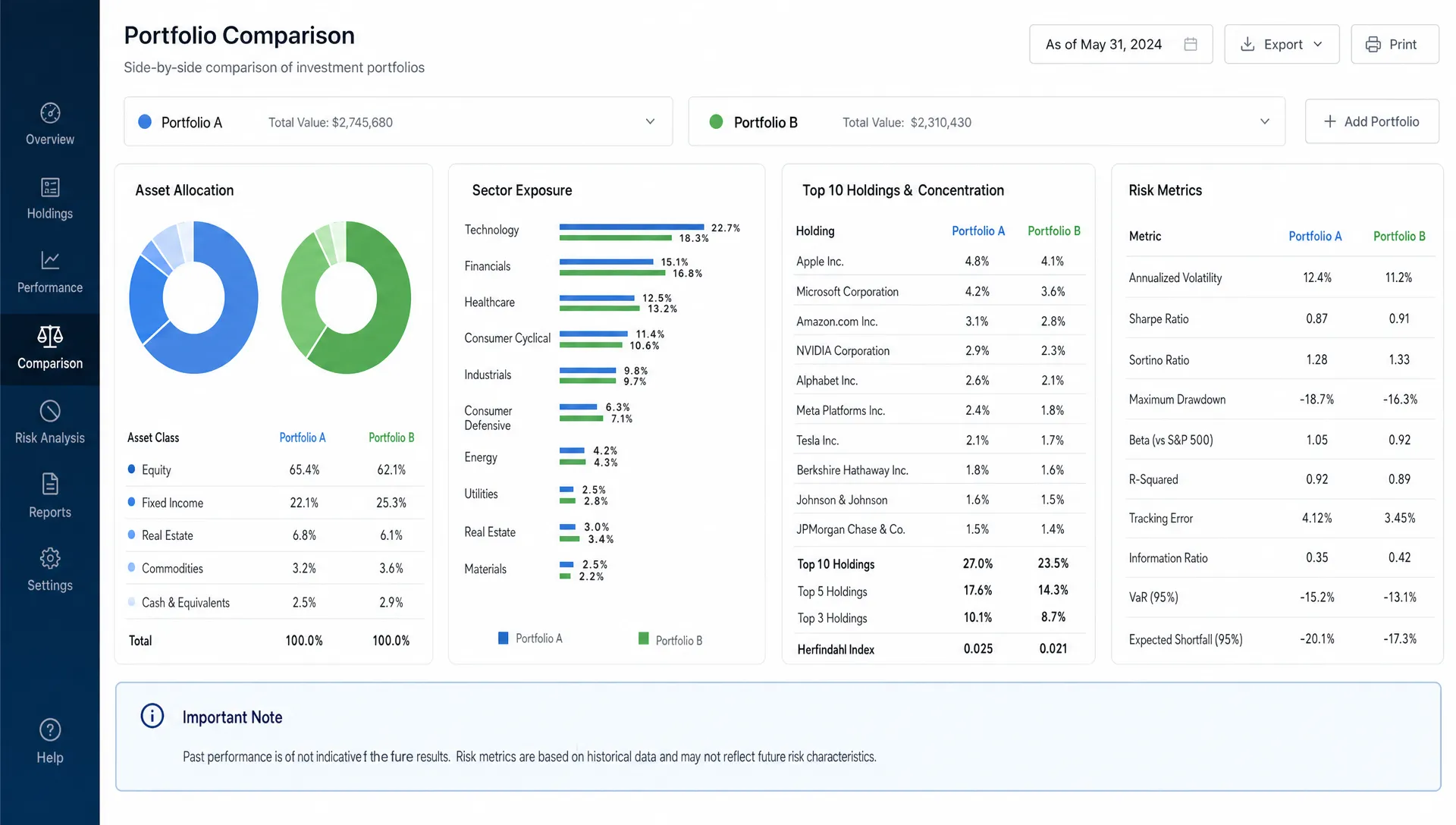Image resolution: width=1456 pixels, height=825 pixels.
Task: Click the Holdings list icon
Action: pos(50,187)
